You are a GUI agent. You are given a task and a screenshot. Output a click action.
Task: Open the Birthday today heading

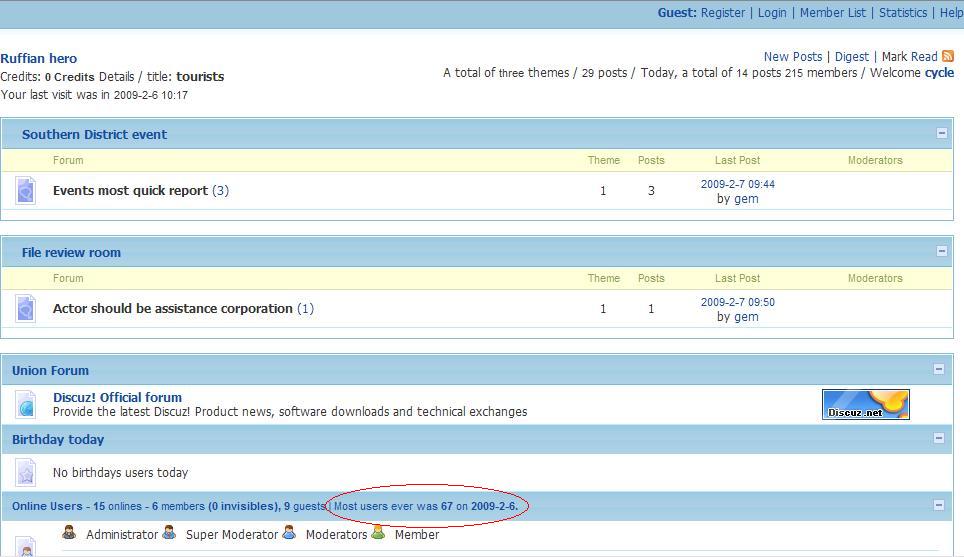click(x=58, y=440)
